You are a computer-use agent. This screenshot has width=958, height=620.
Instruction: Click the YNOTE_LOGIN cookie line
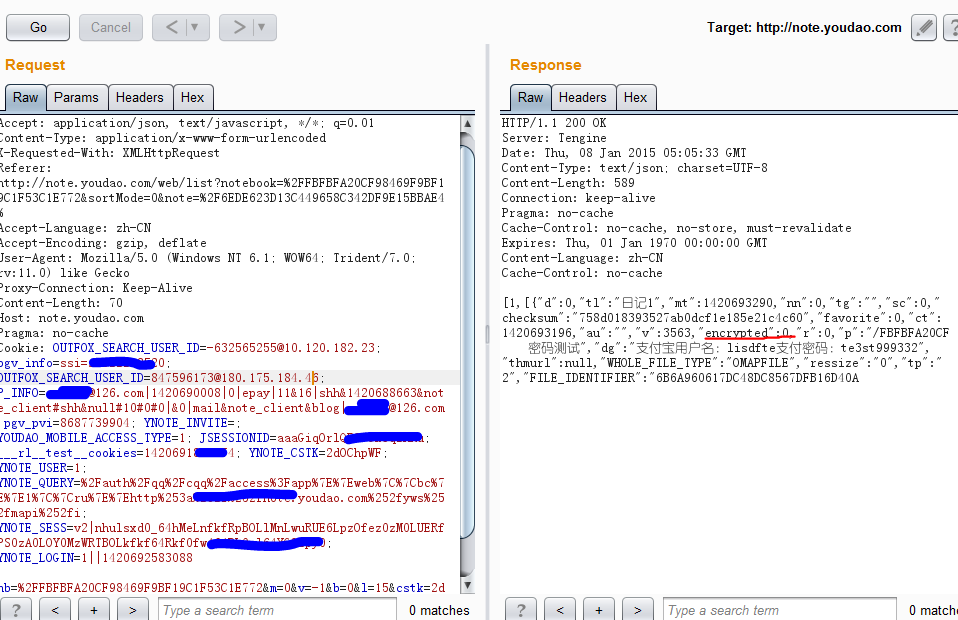tap(96, 558)
